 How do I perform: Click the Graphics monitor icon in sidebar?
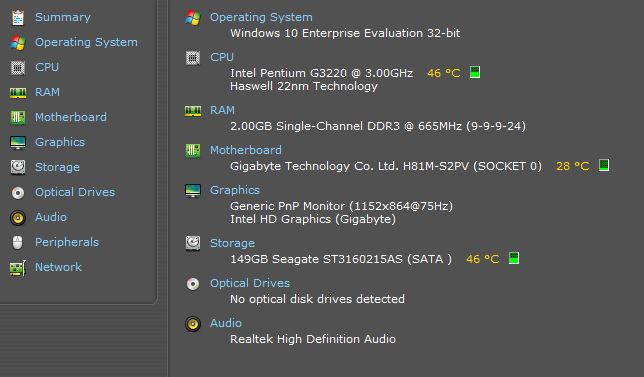[x=18, y=143]
